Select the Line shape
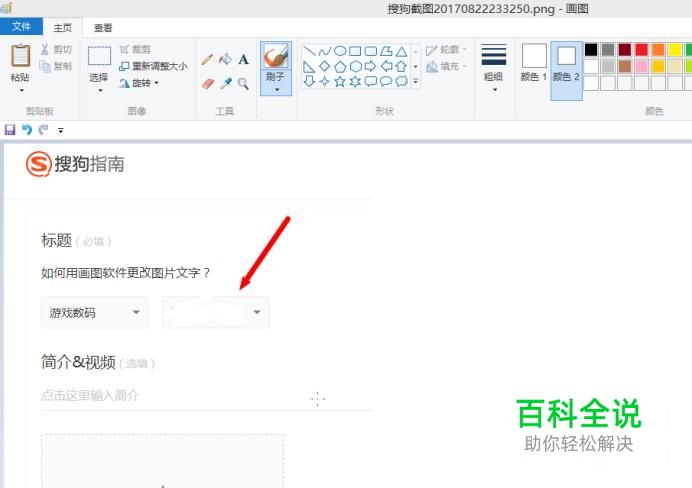 tap(309, 51)
